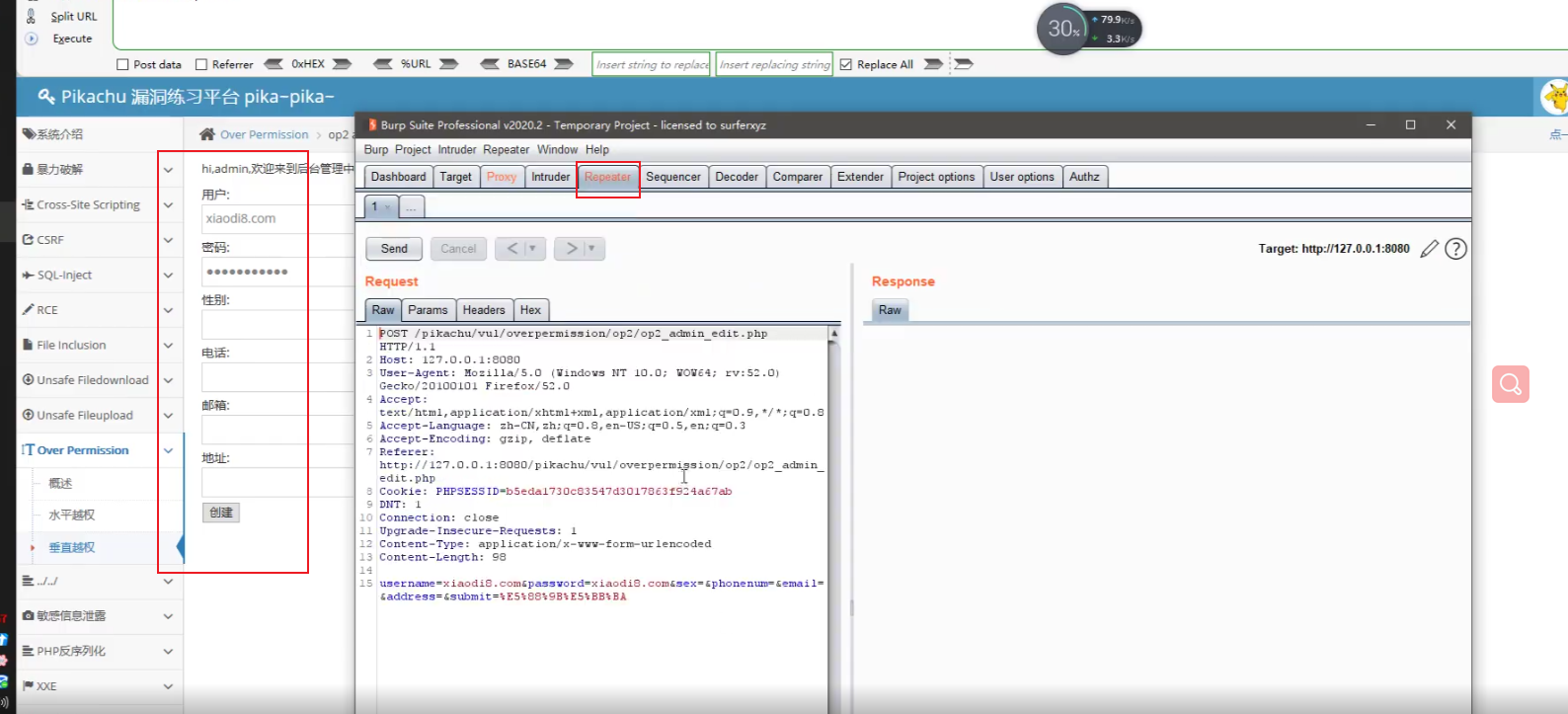Open the Project menu in Burp
Image resolution: width=1568 pixels, height=714 pixels.
click(x=413, y=150)
